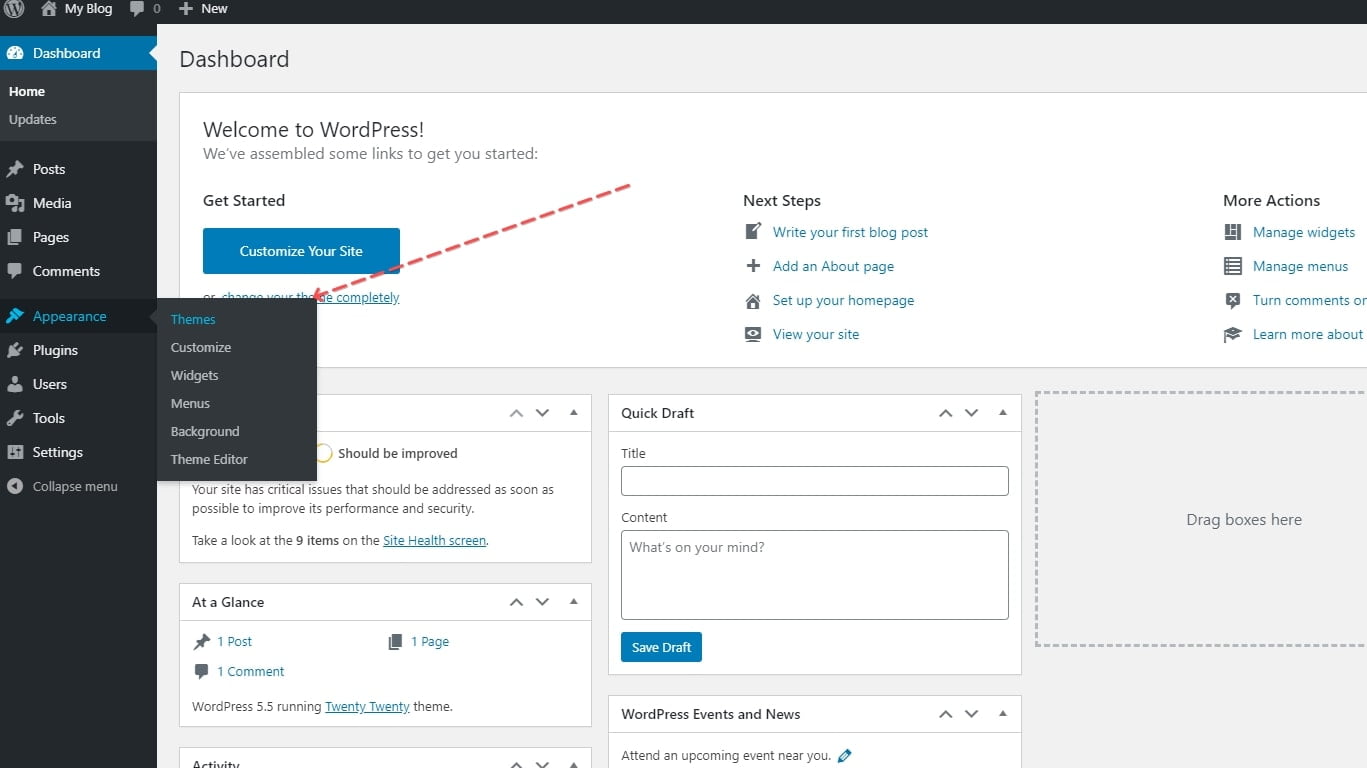Image resolution: width=1367 pixels, height=768 pixels.
Task: Move At a Glance box up
Action: (x=516, y=602)
